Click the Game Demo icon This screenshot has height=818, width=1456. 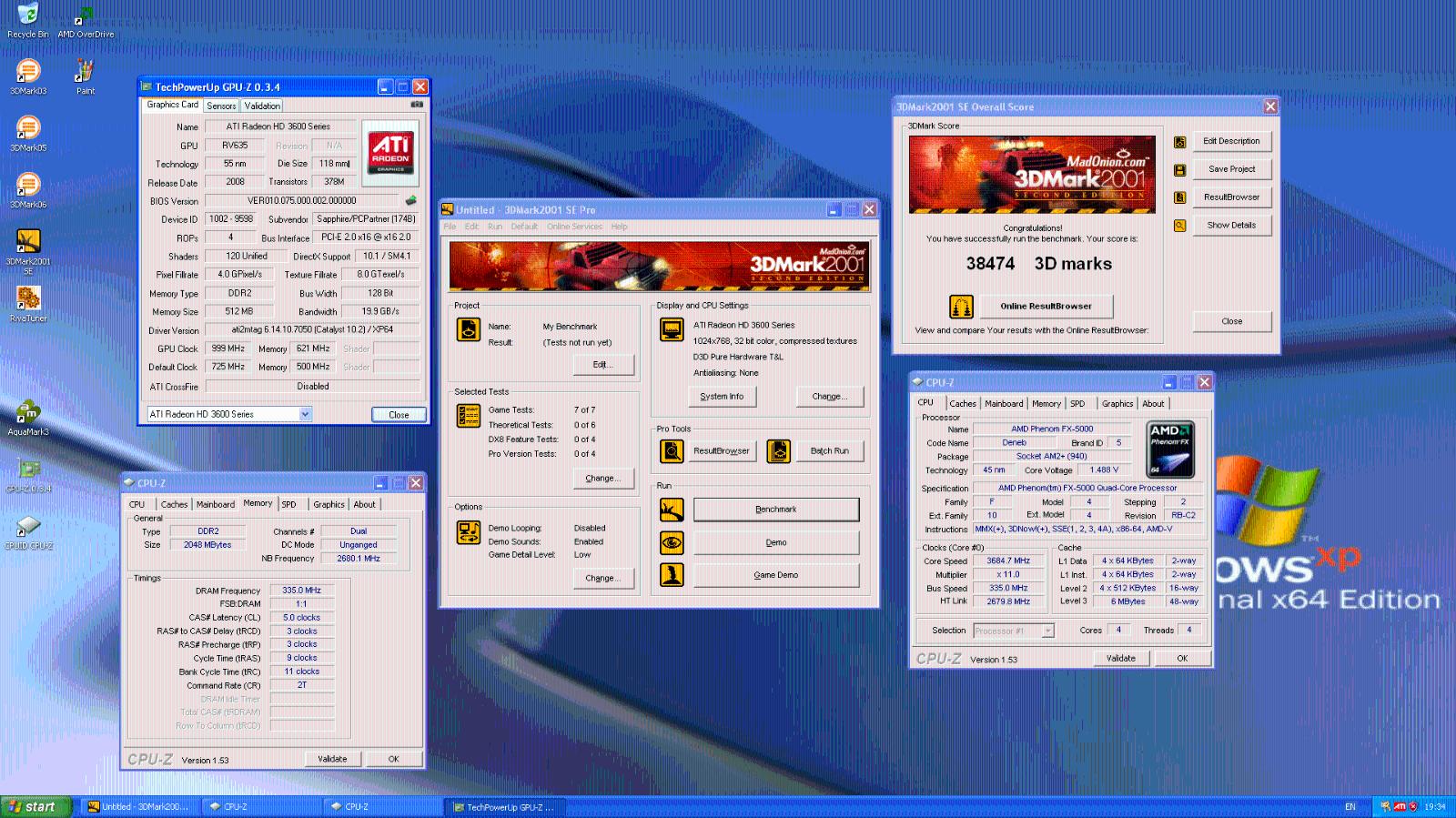click(672, 575)
